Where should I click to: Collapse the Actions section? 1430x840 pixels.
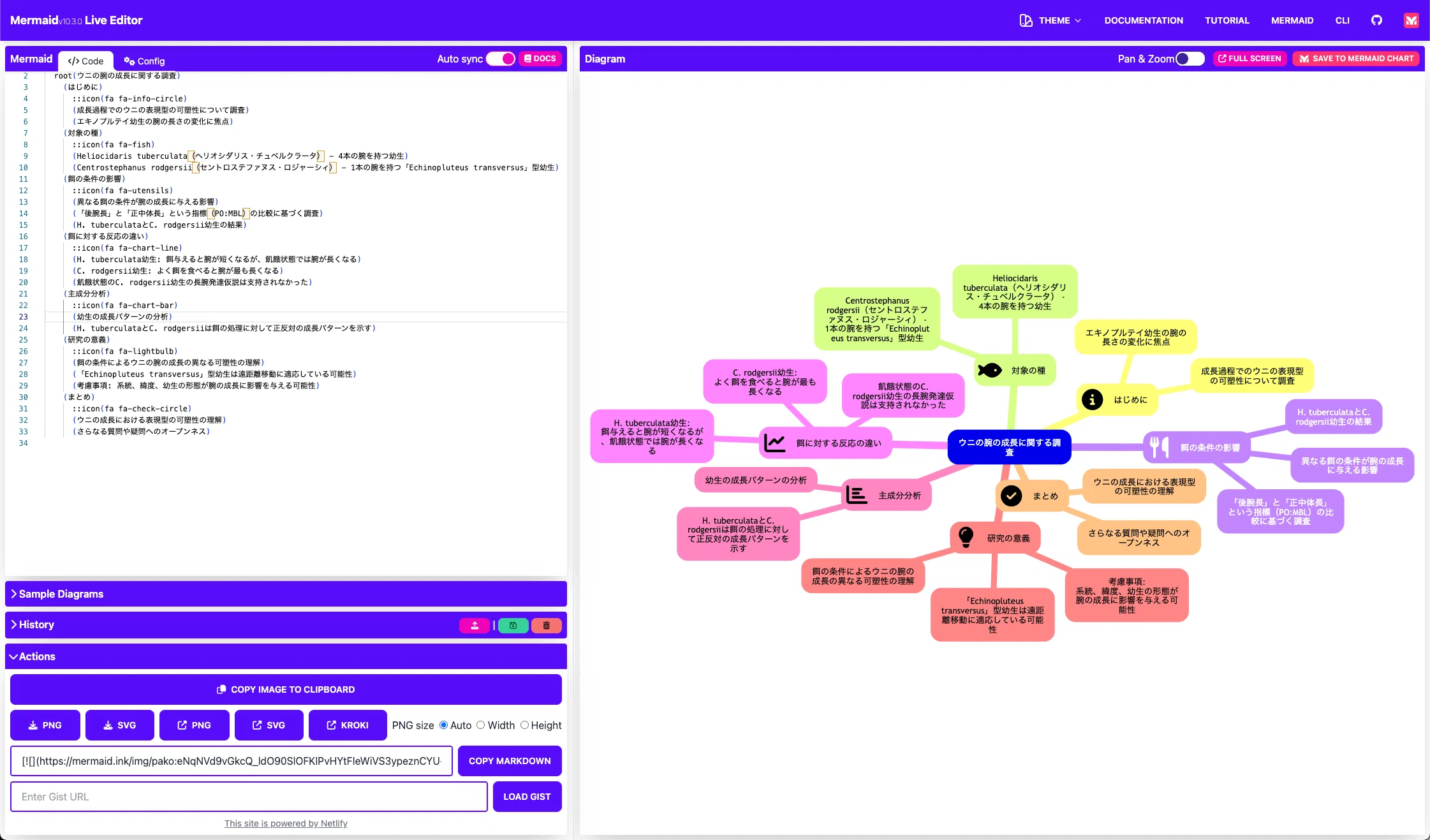pyautogui.click(x=286, y=656)
